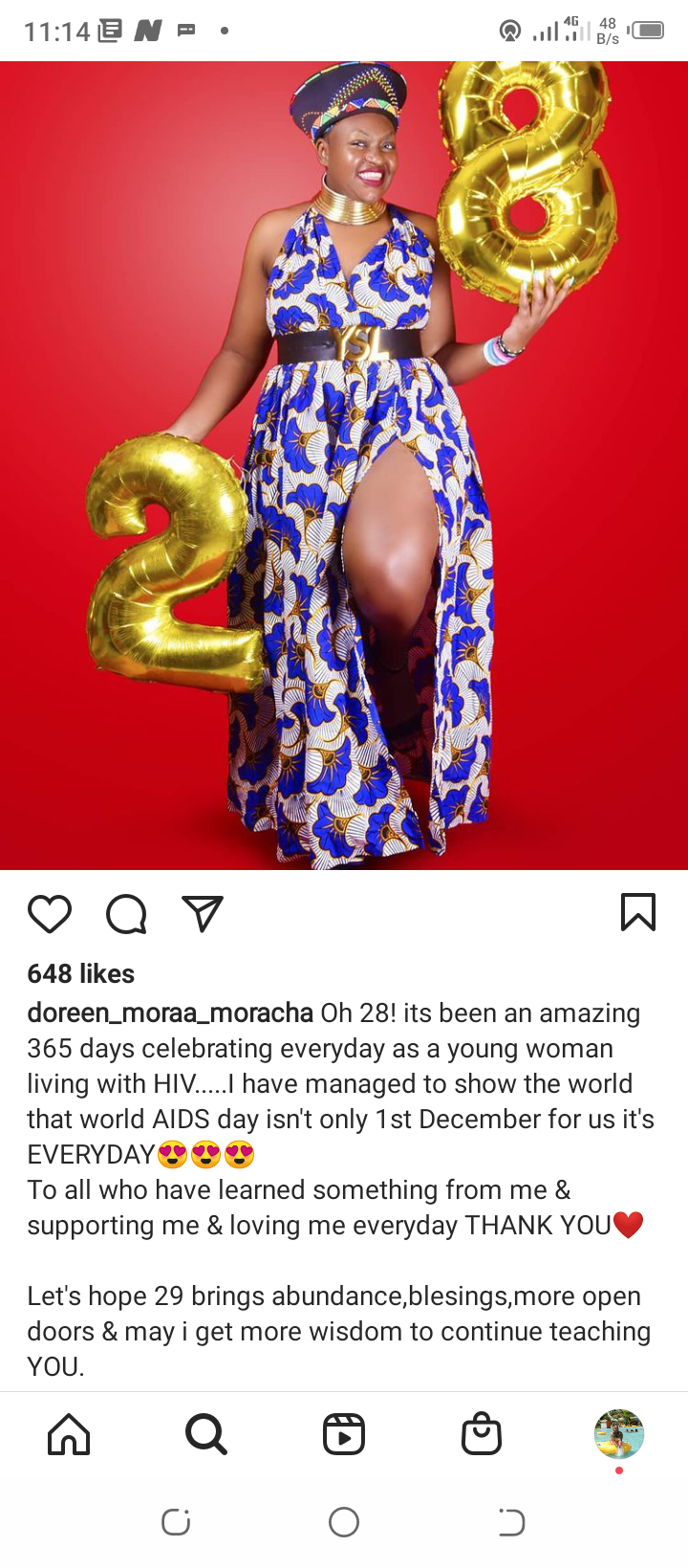Tap the hotspot icon in status bar
This screenshot has width=688, height=1568.
click(510, 32)
